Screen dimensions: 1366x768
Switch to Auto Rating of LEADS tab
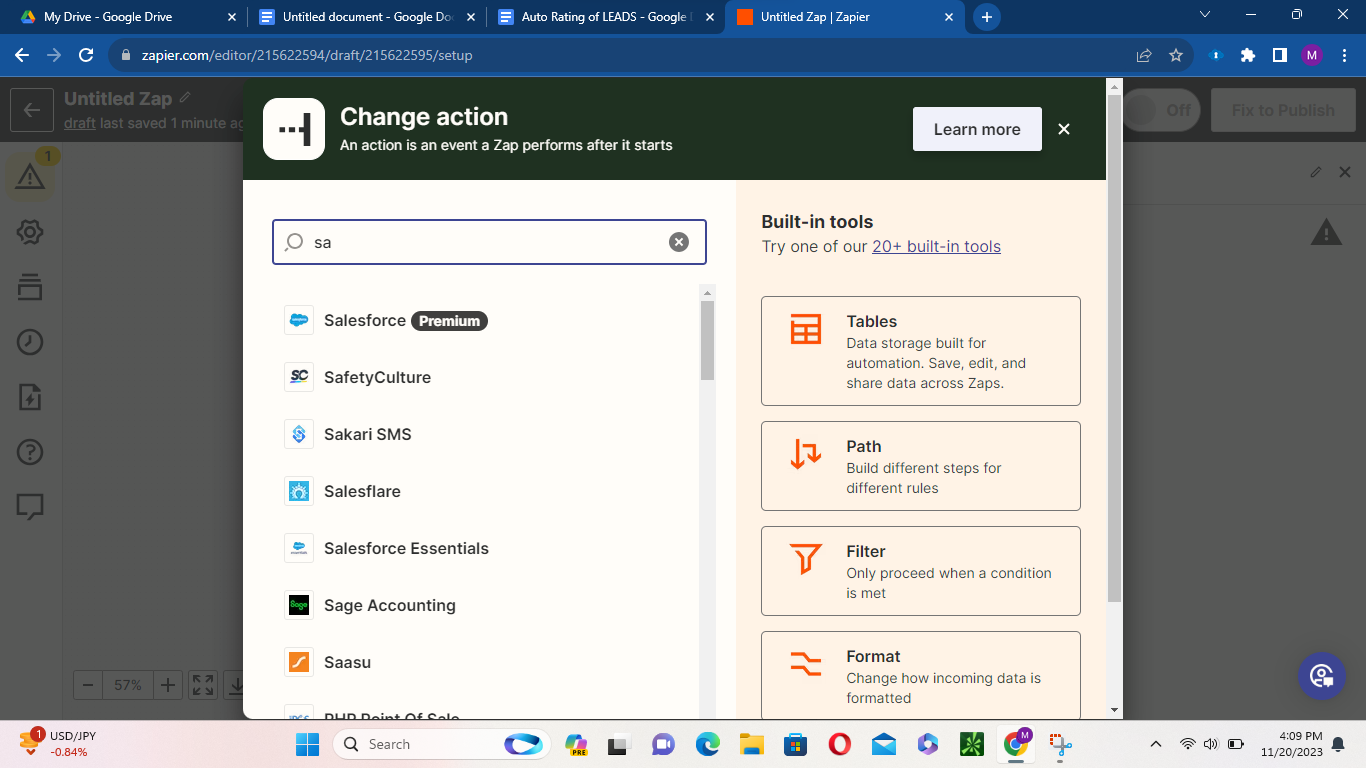[605, 17]
